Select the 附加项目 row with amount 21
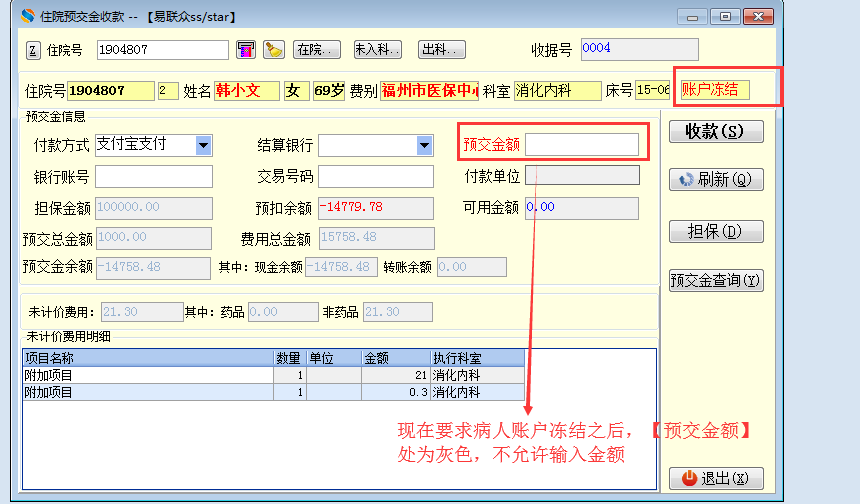This screenshot has width=860, height=504. pyautogui.click(x=274, y=375)
